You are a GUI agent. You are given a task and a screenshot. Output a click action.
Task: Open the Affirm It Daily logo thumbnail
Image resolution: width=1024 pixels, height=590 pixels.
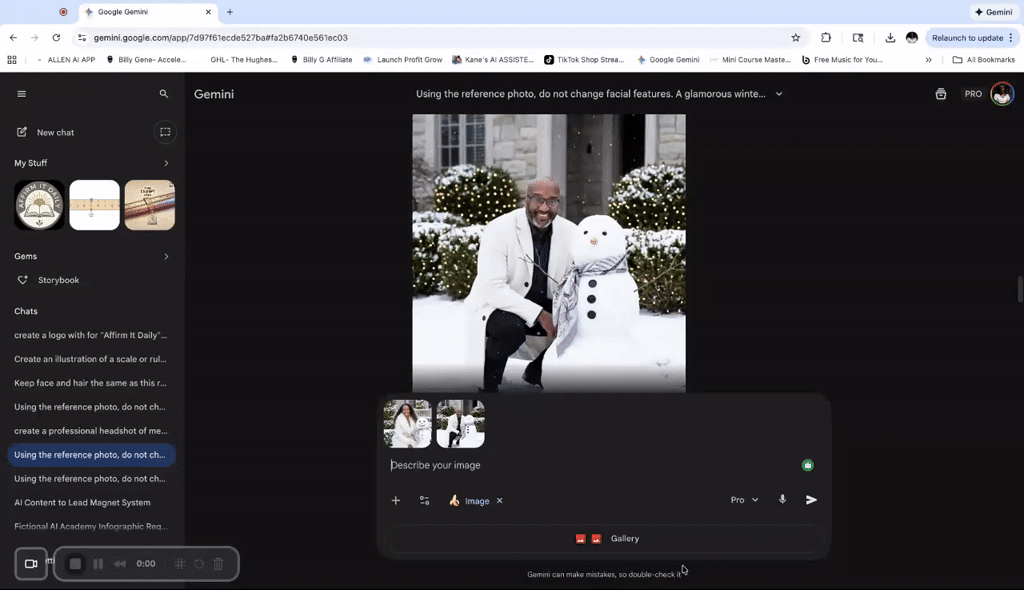(x=39, y=205)
